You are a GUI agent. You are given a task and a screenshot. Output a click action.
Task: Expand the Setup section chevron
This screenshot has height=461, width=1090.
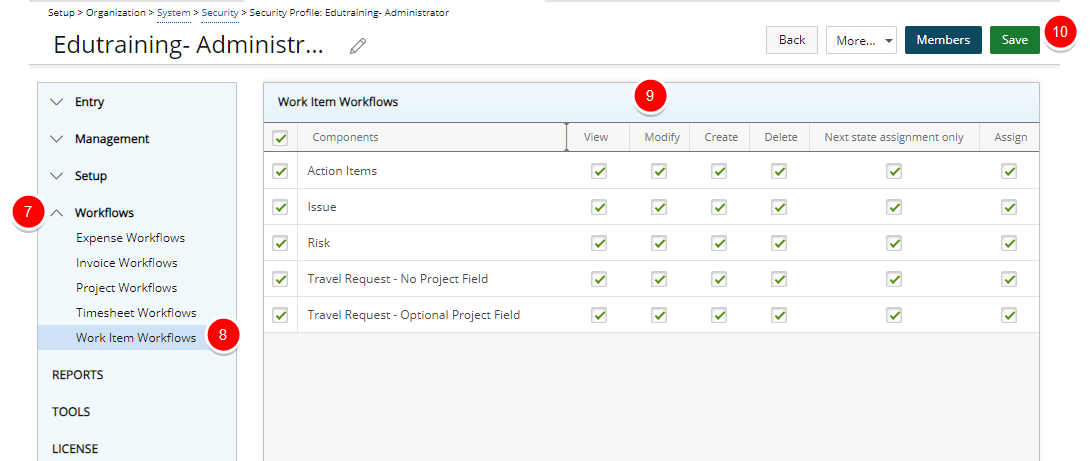57,176
